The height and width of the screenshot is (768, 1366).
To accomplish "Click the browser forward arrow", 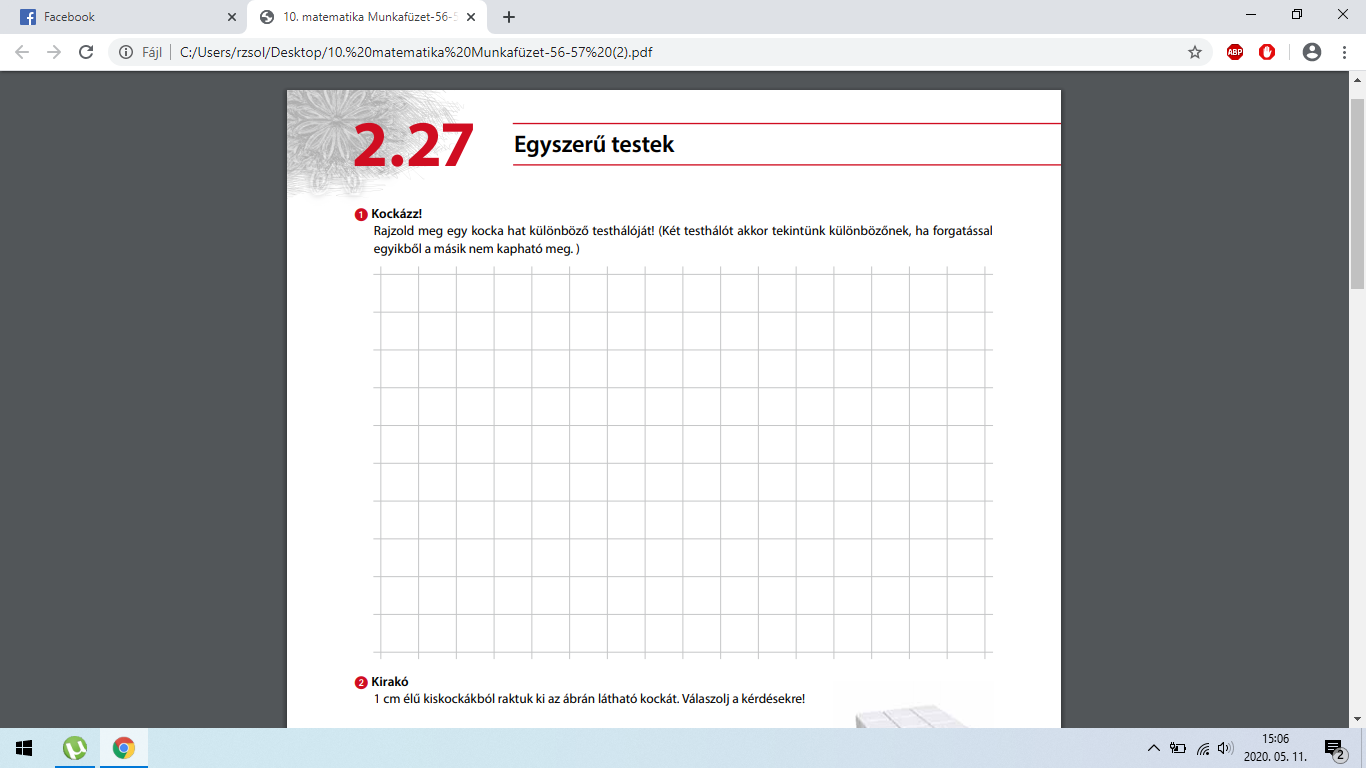I will pyautogui.click(x=54, y=52).
